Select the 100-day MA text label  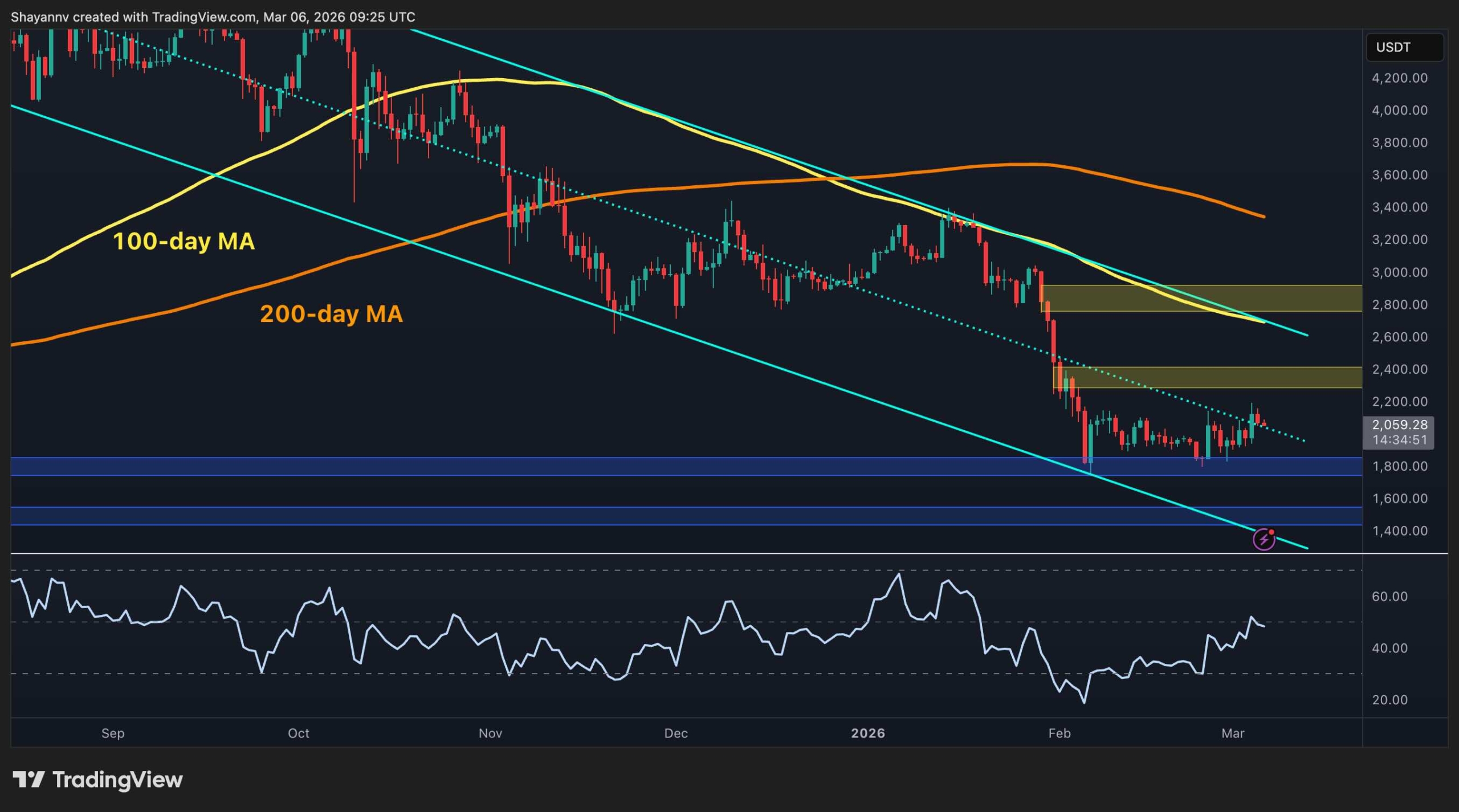point(184,242)
